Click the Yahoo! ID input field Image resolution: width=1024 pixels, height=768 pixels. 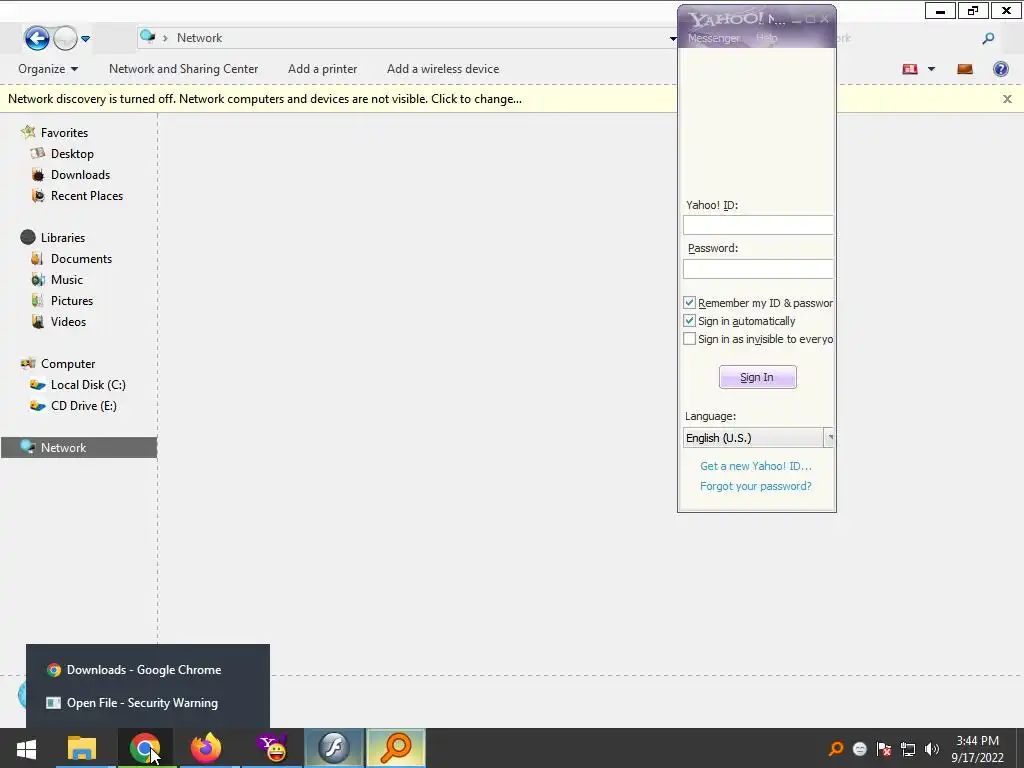tap(758, 225)
